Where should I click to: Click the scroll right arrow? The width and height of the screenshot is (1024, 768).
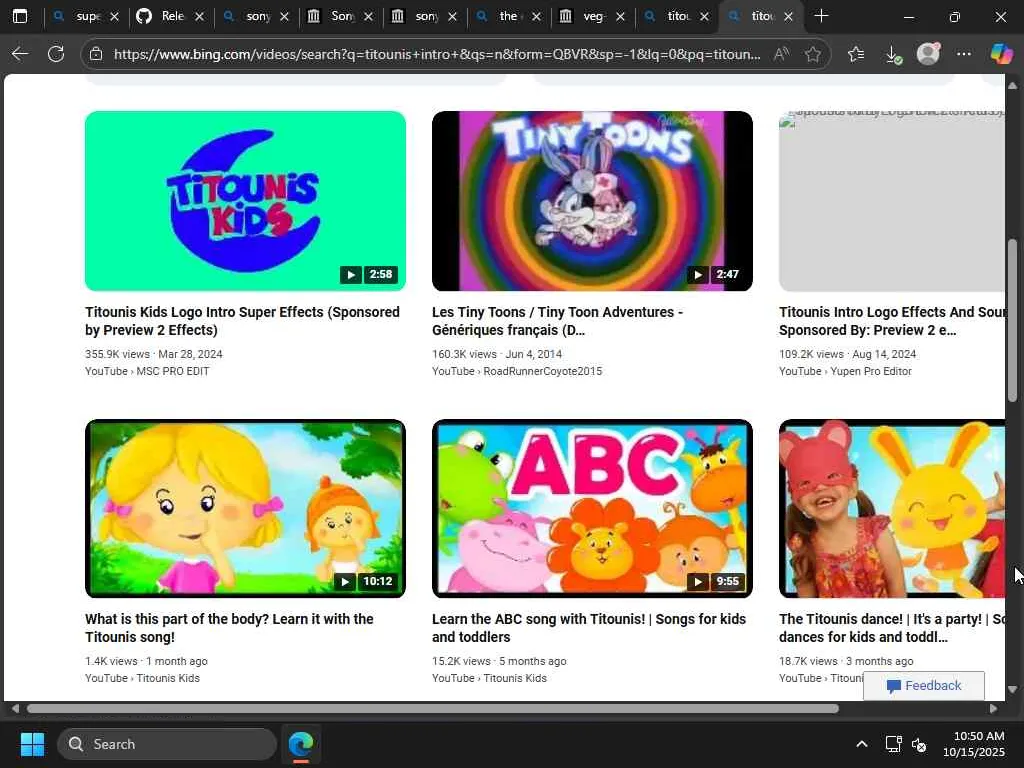(993, 709)
